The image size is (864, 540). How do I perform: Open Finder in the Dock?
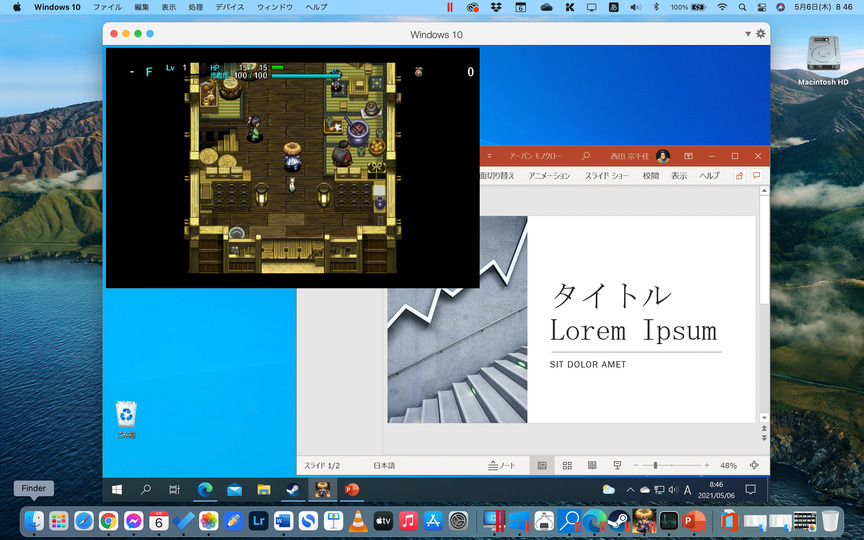click(x=34, y=521)
